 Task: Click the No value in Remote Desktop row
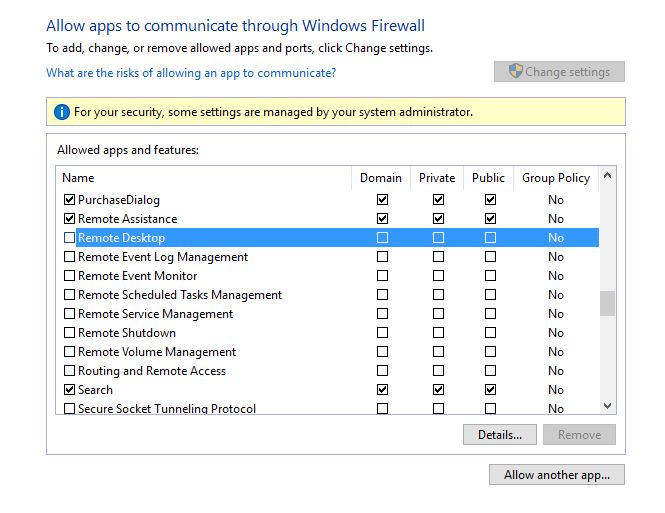point(556,237)
